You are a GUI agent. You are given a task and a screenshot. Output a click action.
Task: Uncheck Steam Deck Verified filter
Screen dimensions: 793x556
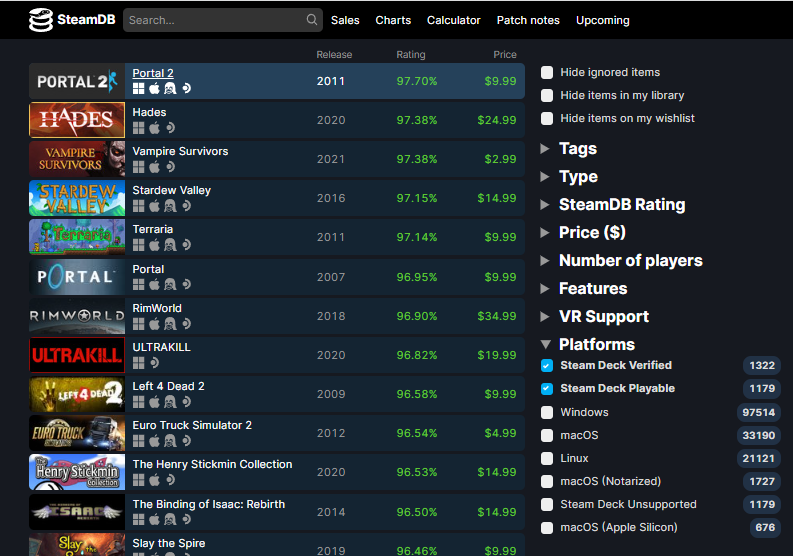pos(547,365)
